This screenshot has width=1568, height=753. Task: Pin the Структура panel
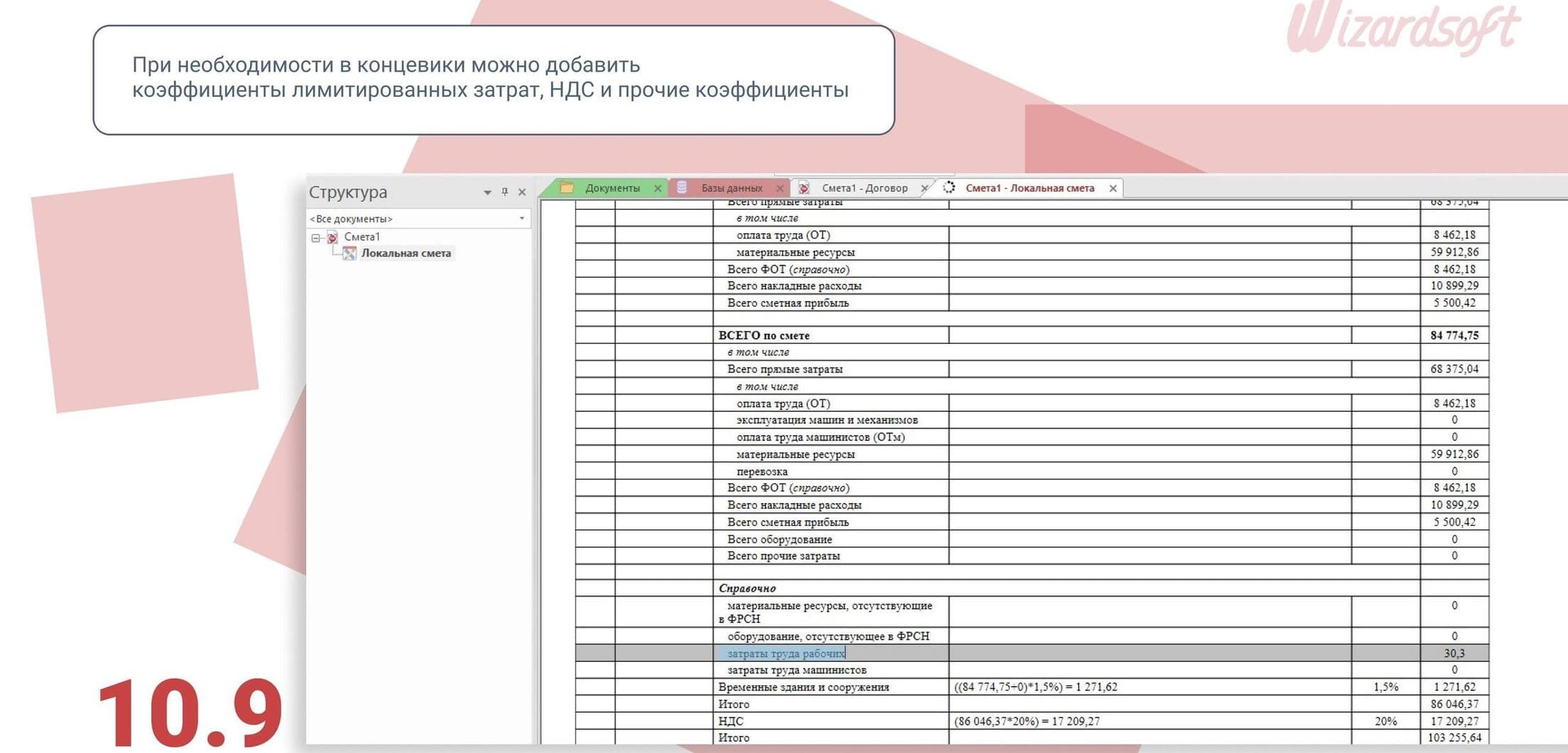(505, 192)
